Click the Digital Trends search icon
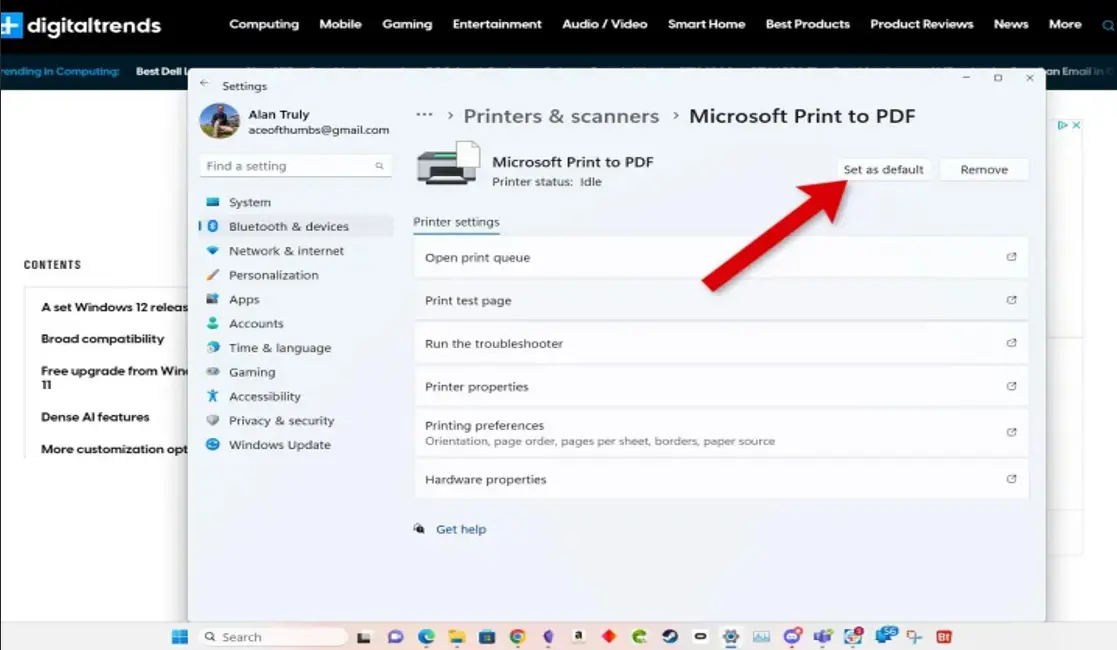1117x650 pixels. tap(1108, 26)
